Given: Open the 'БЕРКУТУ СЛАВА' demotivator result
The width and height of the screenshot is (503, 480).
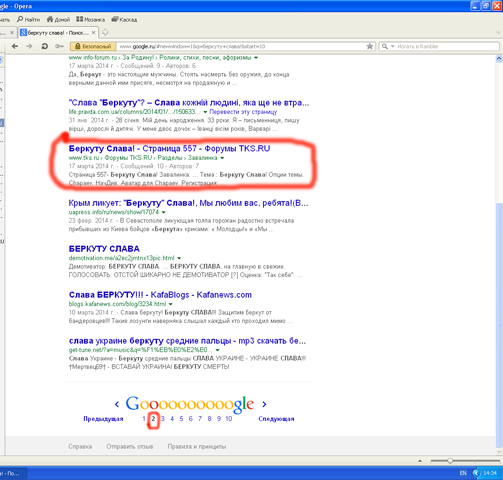Looking at the screenshot, I should coord(104,249).
